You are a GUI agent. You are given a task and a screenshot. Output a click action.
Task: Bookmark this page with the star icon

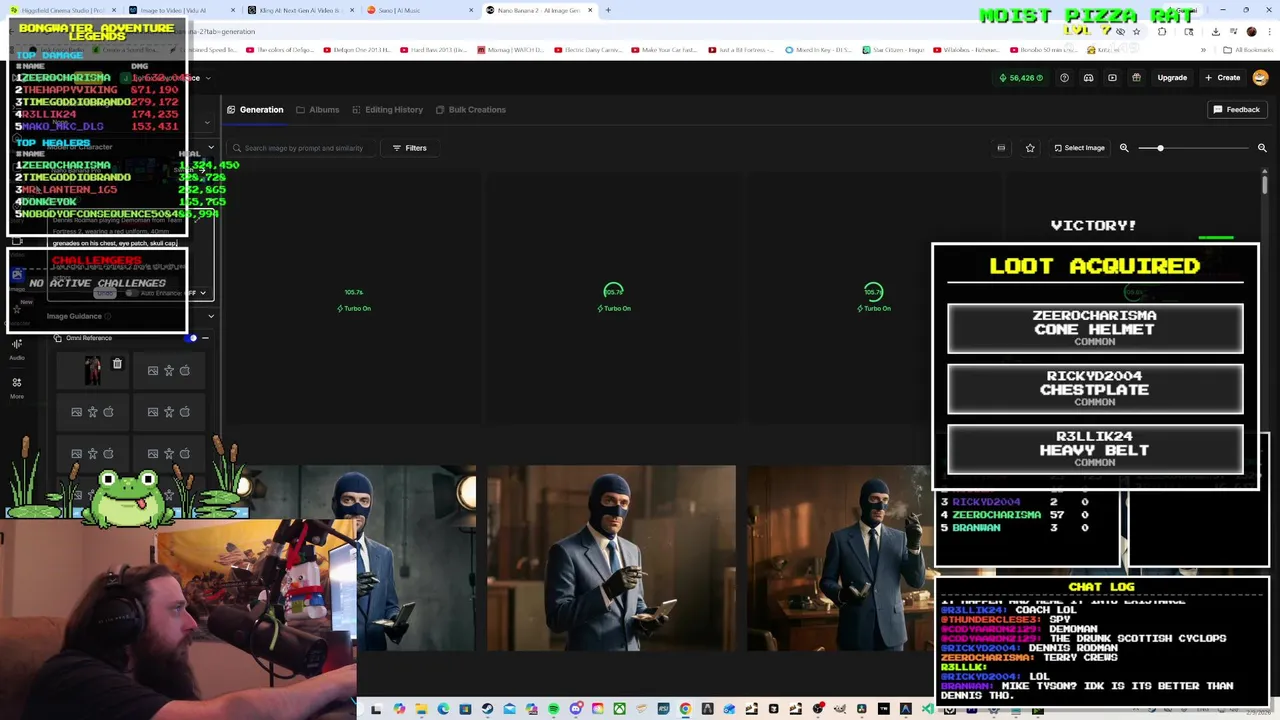click(x=1136, y=31)
